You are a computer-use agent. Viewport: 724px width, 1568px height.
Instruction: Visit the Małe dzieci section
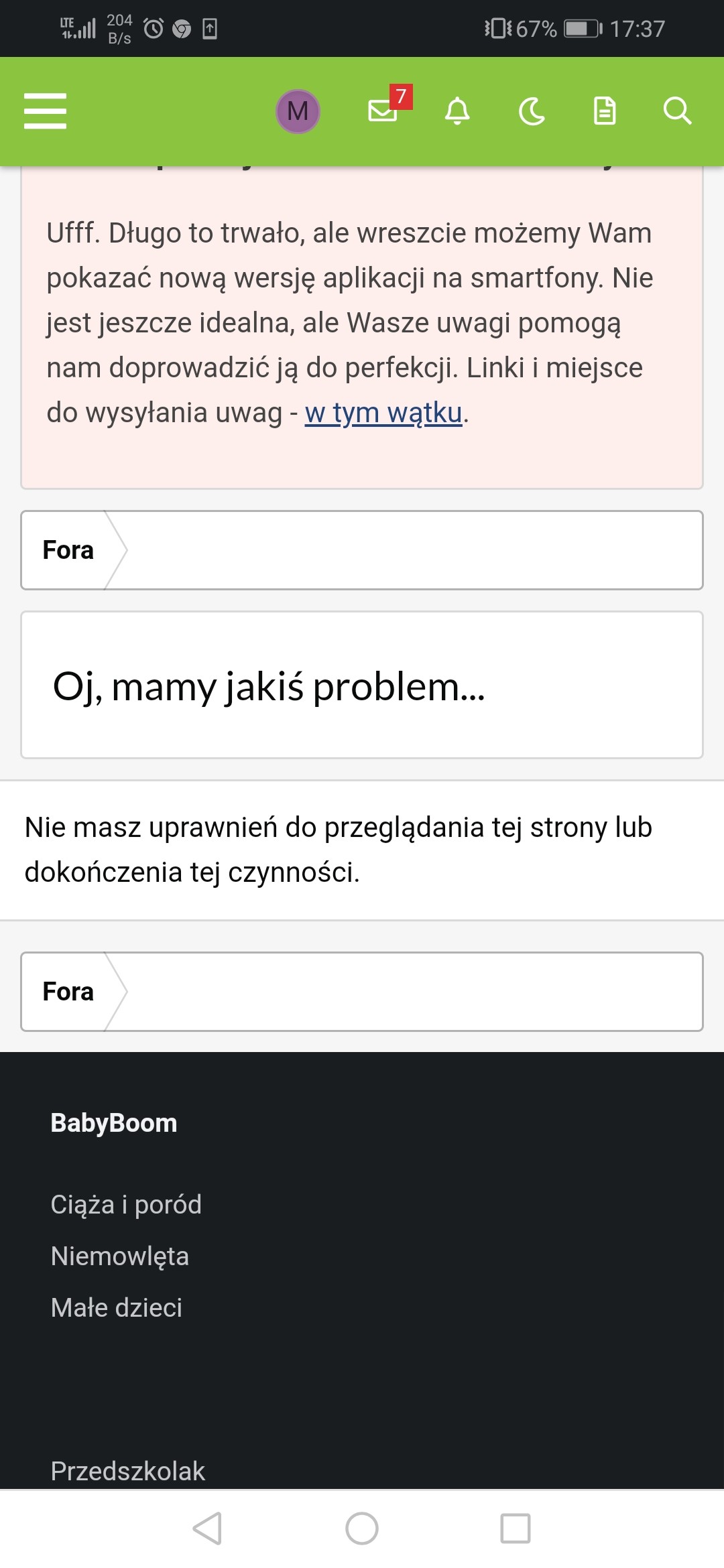pyautogui.click(x=117, y=1307)
